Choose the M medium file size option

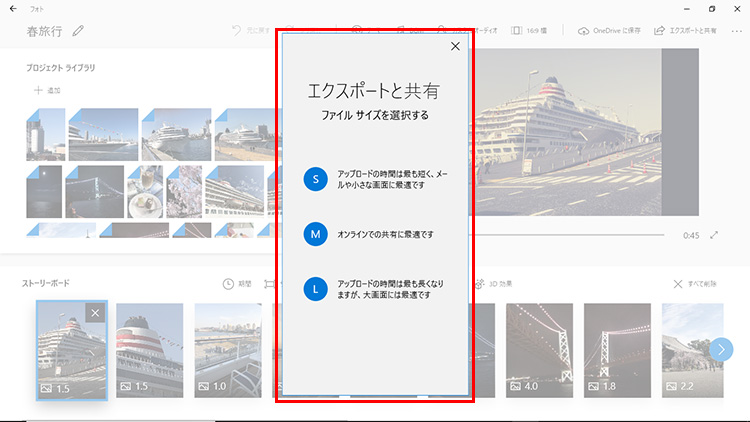pyautogui.click(x=315, y=234)
